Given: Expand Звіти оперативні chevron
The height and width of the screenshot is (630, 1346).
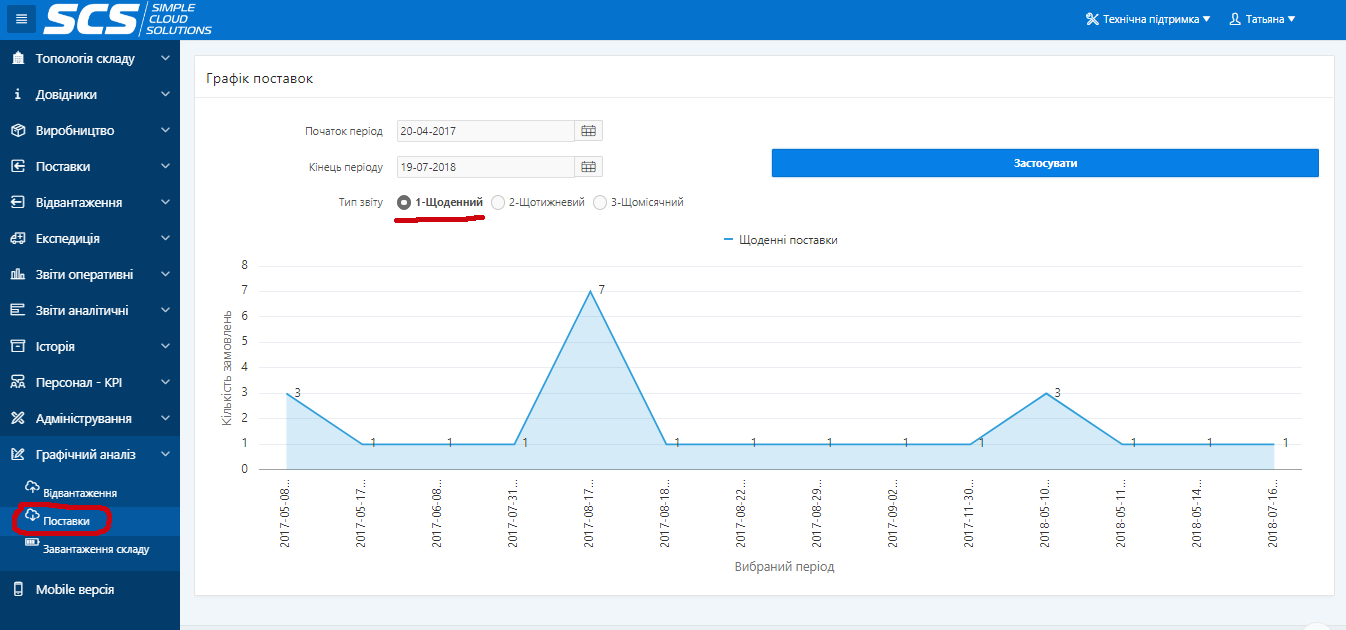Looking at the screenshot, I should point(165,275).
